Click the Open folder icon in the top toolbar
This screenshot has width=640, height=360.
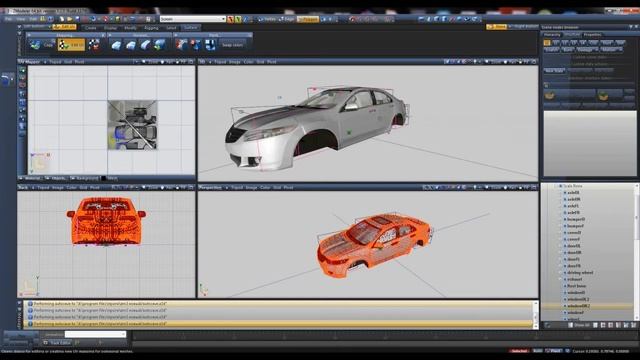coord(69,19)
